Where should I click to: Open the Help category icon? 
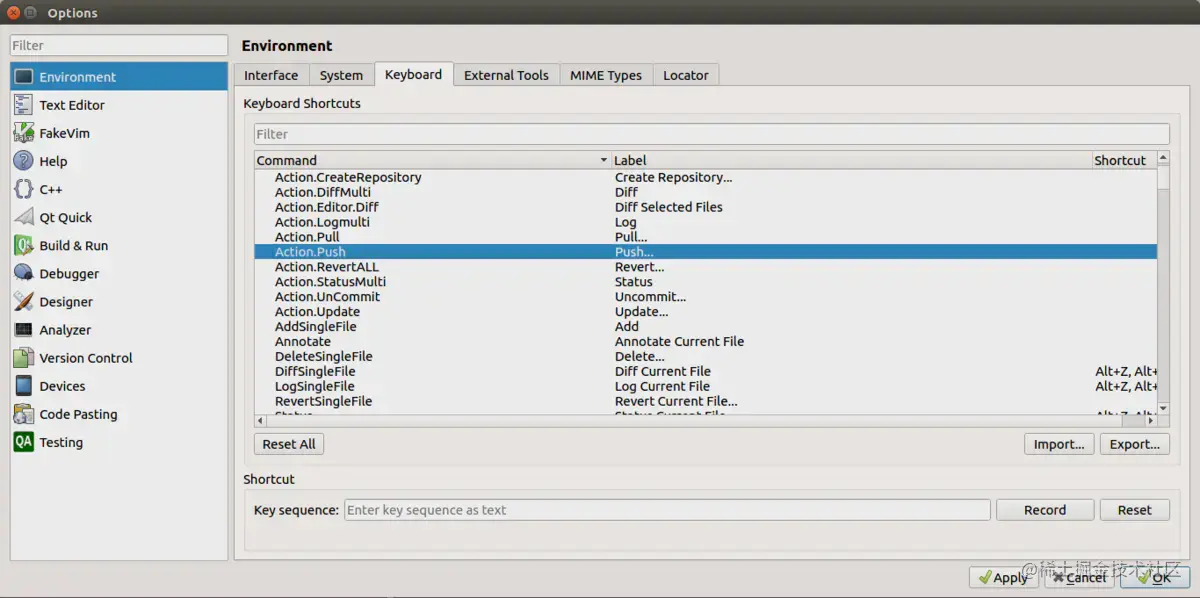(24, 161)
